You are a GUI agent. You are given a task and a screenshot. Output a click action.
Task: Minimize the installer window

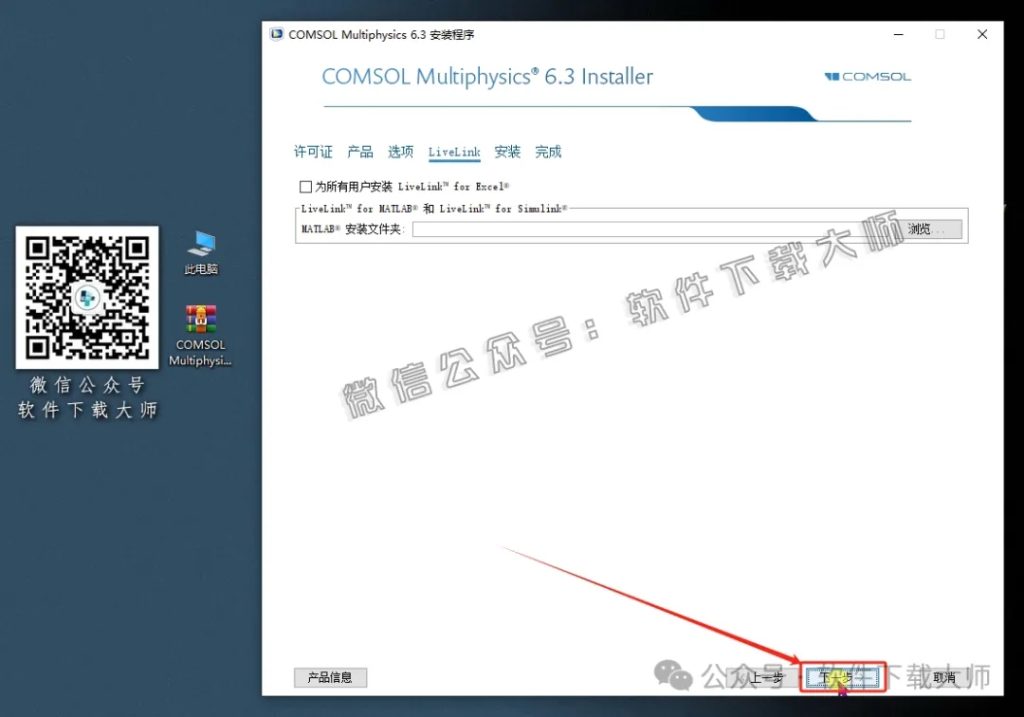click(897, 33)
